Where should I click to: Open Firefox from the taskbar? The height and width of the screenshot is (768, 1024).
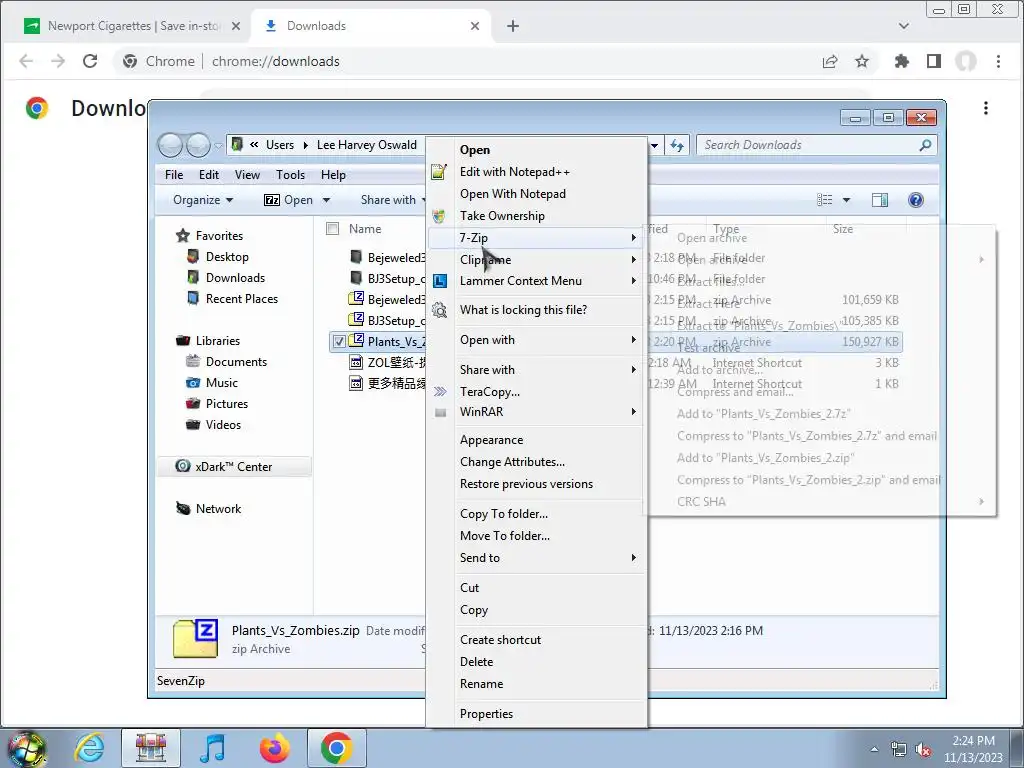274,748
